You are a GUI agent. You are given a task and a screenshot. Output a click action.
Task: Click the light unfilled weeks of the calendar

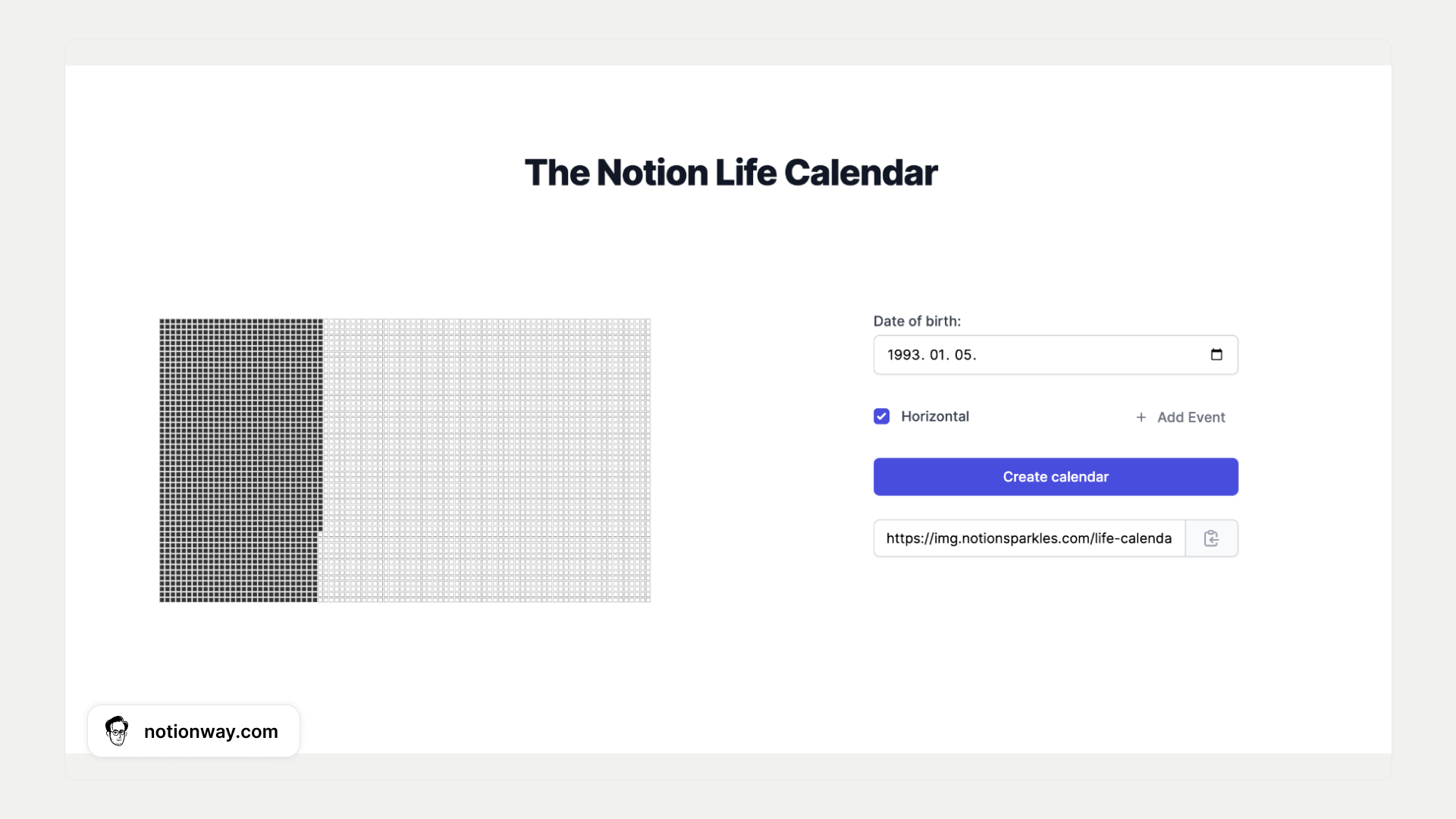[x=485, y=460]
